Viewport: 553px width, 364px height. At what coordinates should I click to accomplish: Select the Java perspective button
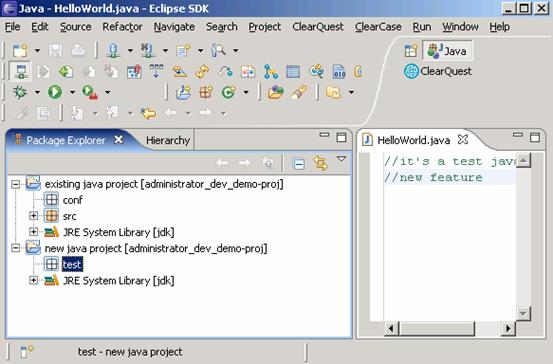(x=448, y=51)
